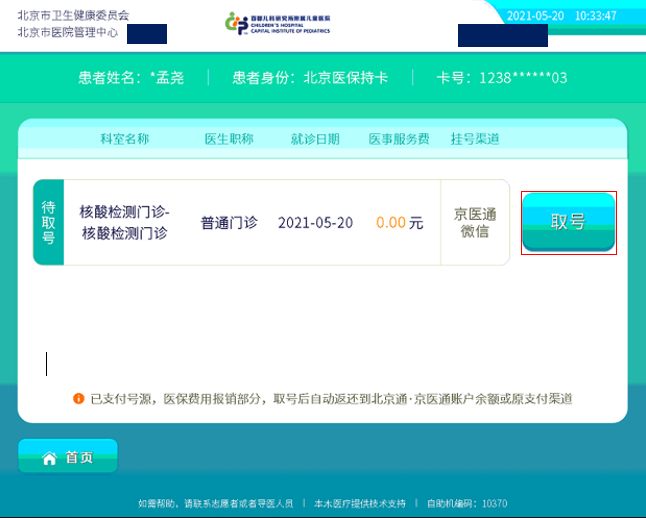Click the 挂号渠道 column header

(x=475, y=139)
